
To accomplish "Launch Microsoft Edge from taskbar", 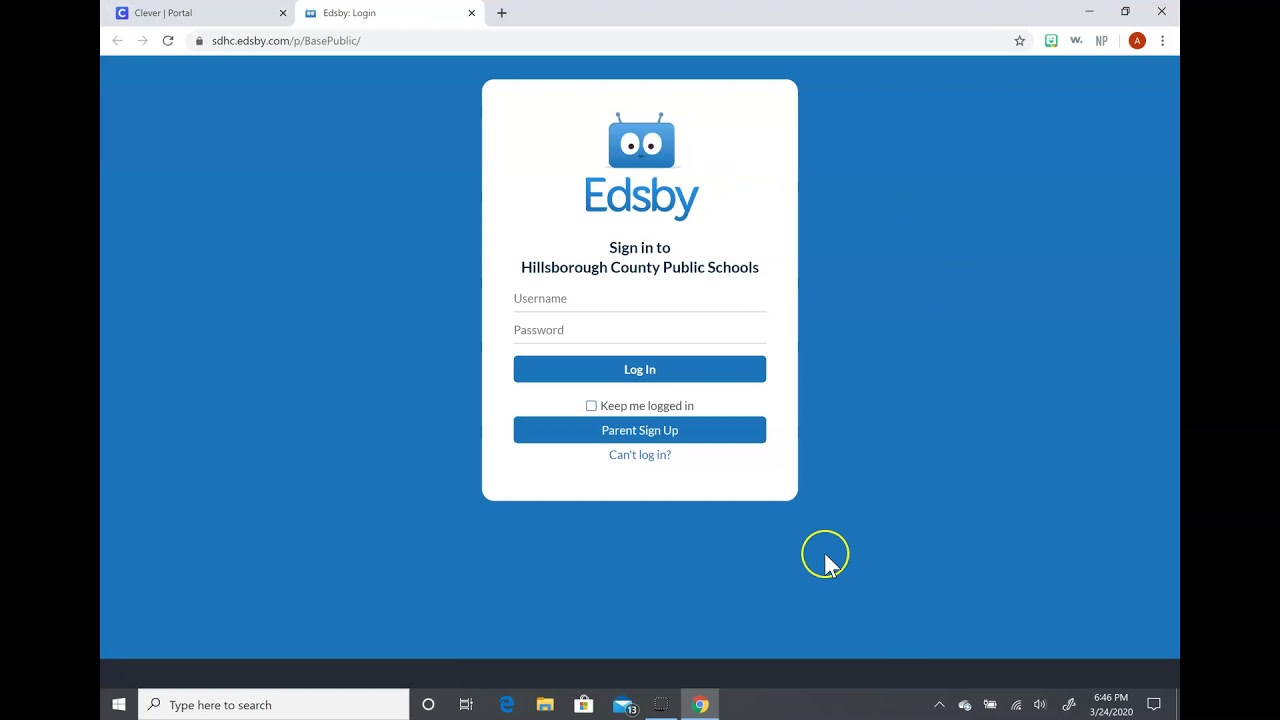I will pyautogui.click(x=506, y=705).
